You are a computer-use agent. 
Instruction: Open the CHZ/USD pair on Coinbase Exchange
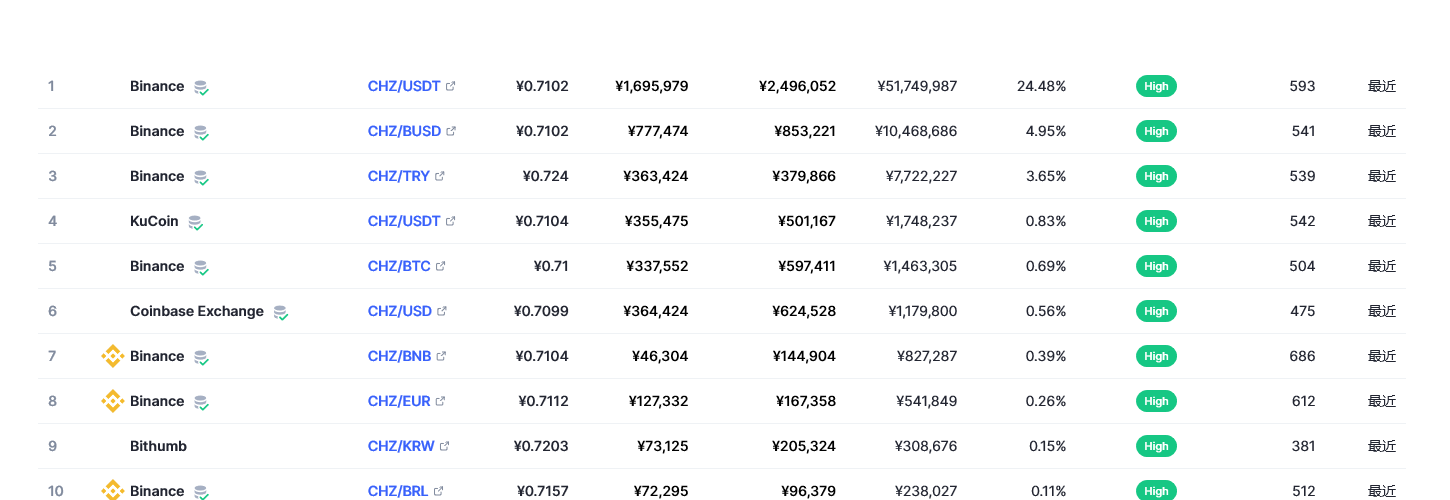coord(400,311)
